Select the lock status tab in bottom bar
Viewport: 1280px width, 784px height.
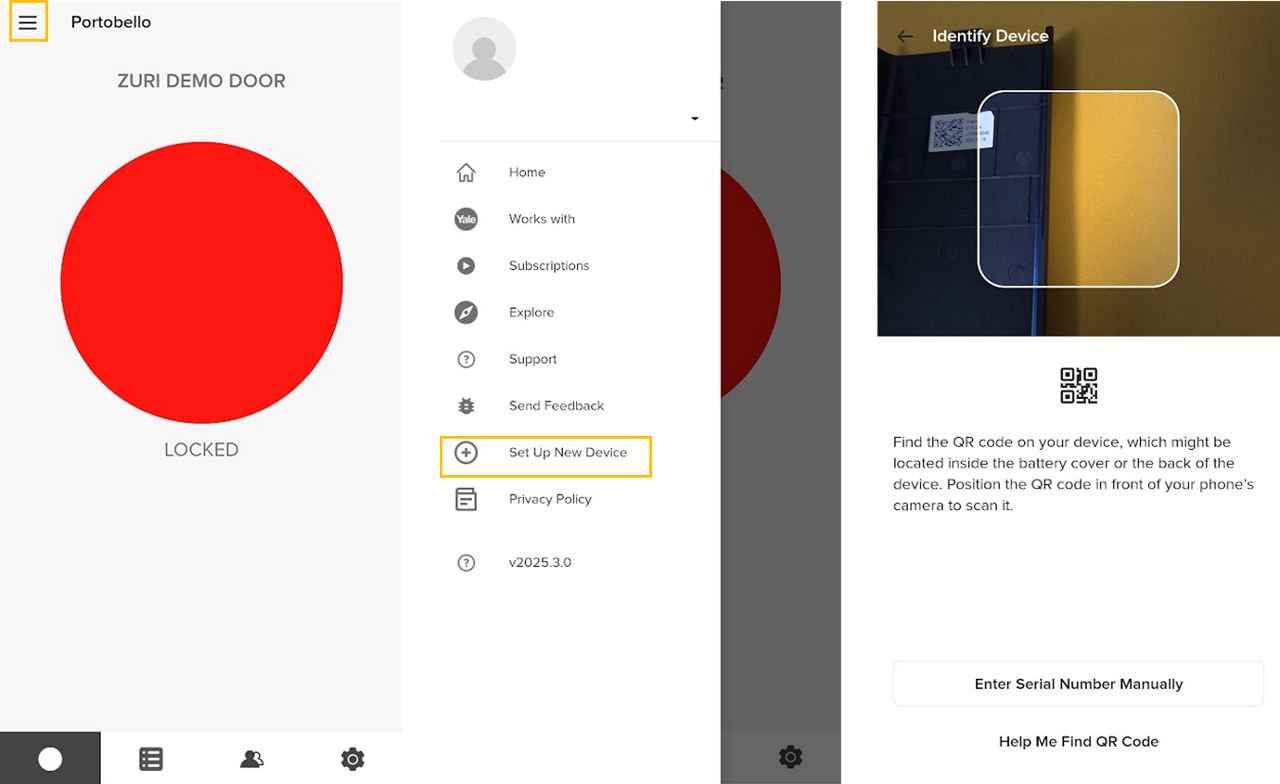(50, 759)
